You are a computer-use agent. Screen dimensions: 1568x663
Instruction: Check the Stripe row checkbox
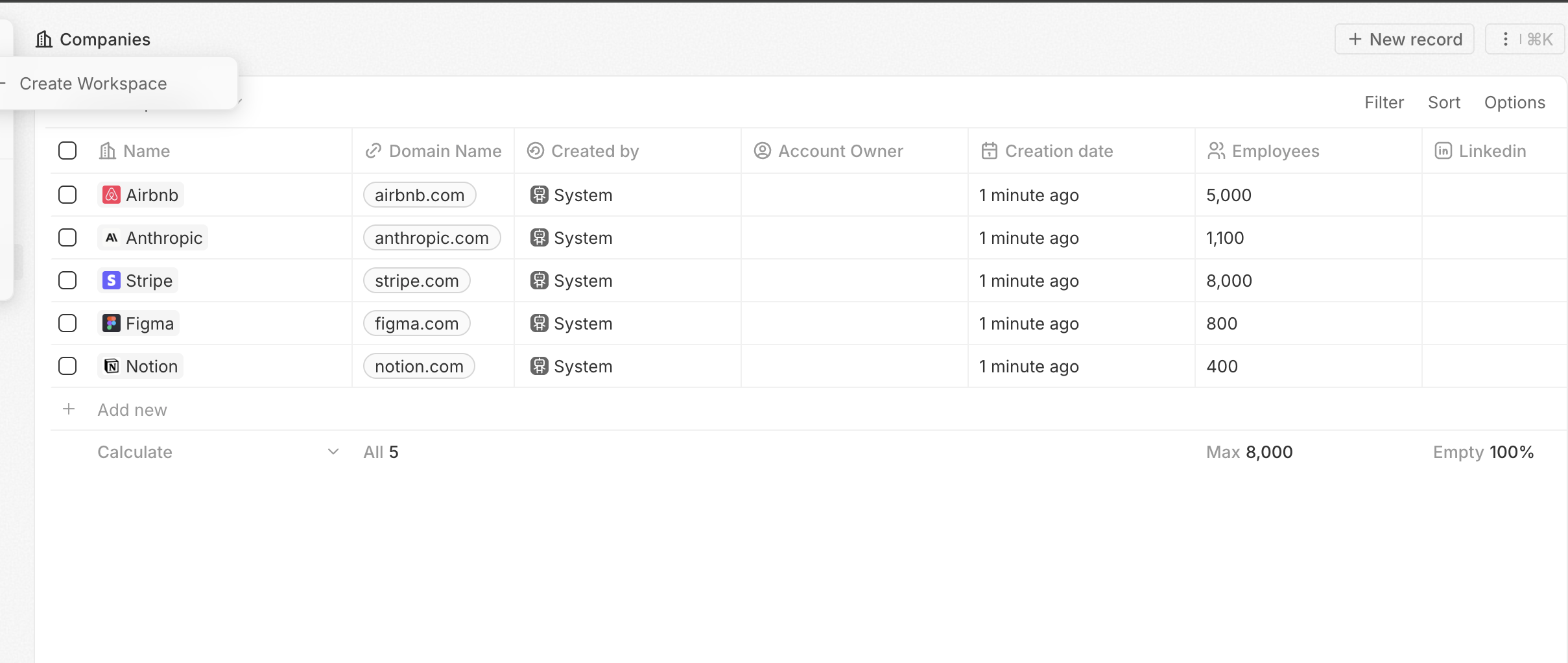[67, 280]
